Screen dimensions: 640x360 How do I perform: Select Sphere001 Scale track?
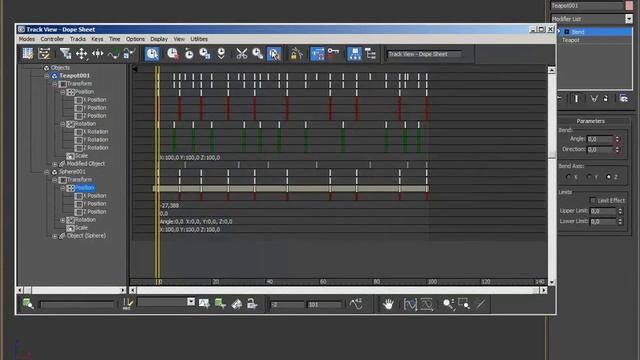81,228
